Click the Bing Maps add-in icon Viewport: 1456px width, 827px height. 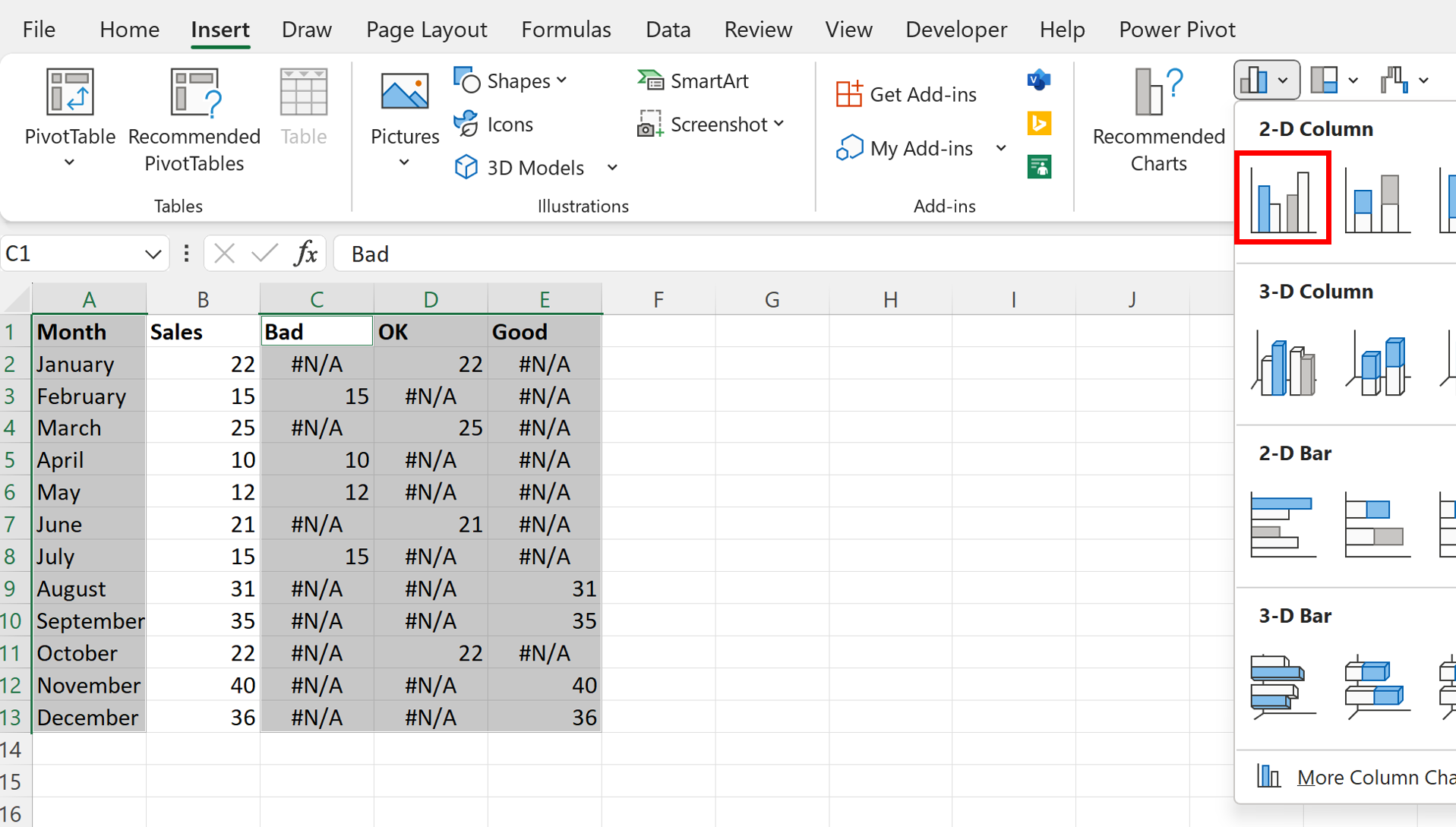click(x=1038, y=123)
